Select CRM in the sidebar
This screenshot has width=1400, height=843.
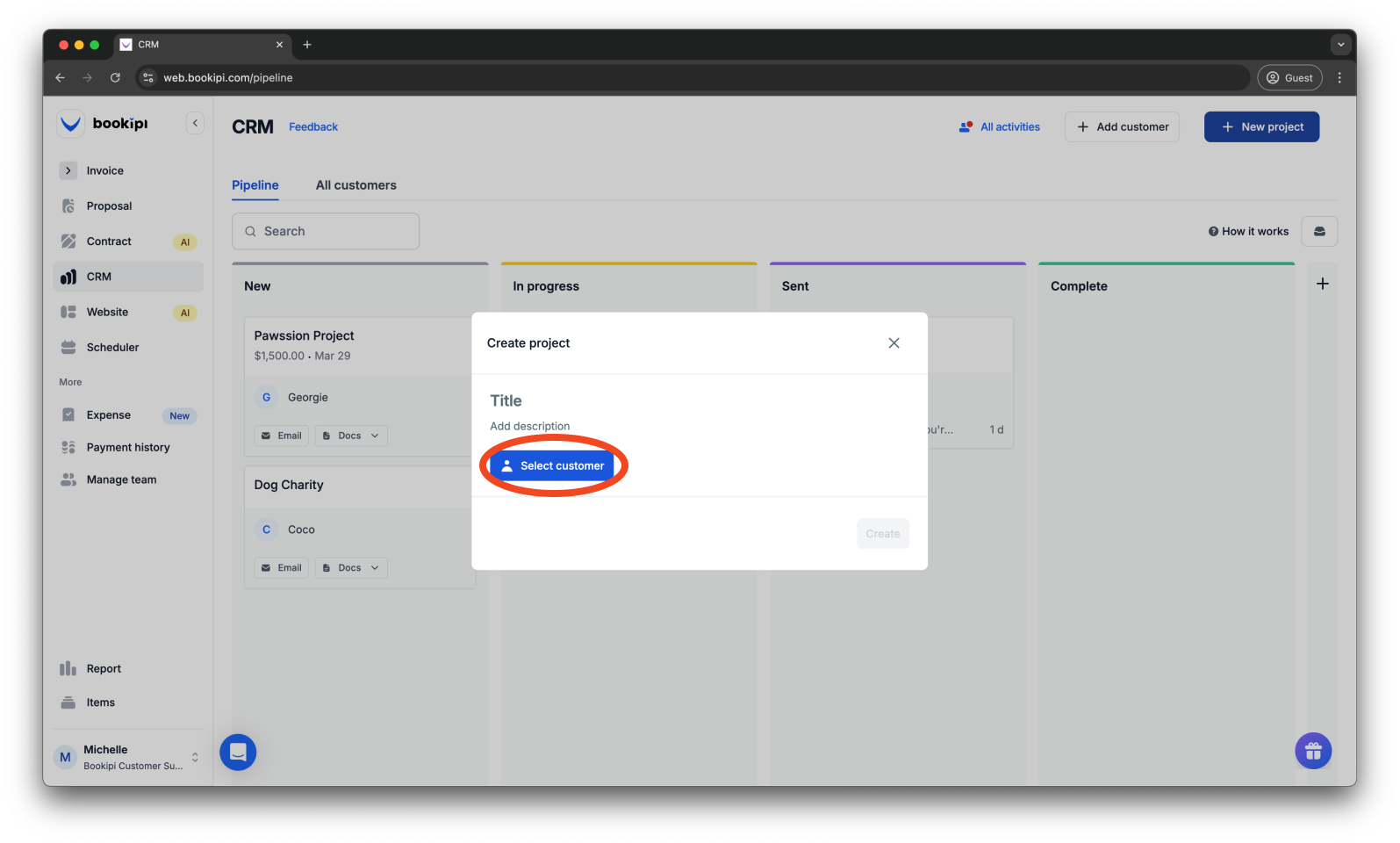pos(128,277)
